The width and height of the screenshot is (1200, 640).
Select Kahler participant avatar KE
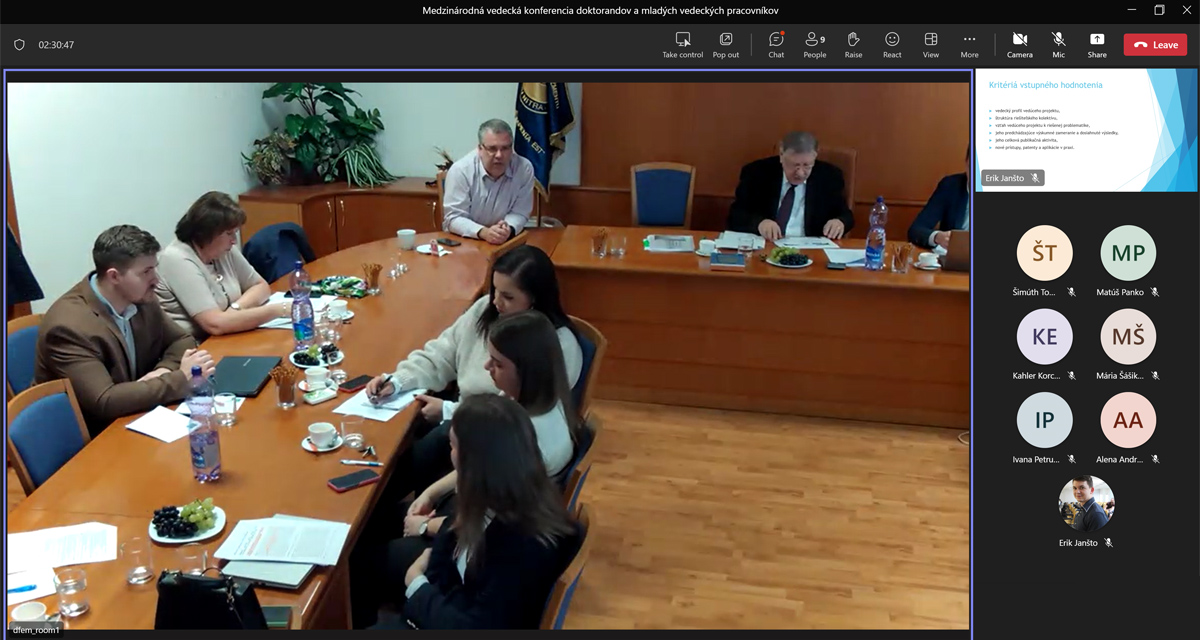coord(1044,337)
